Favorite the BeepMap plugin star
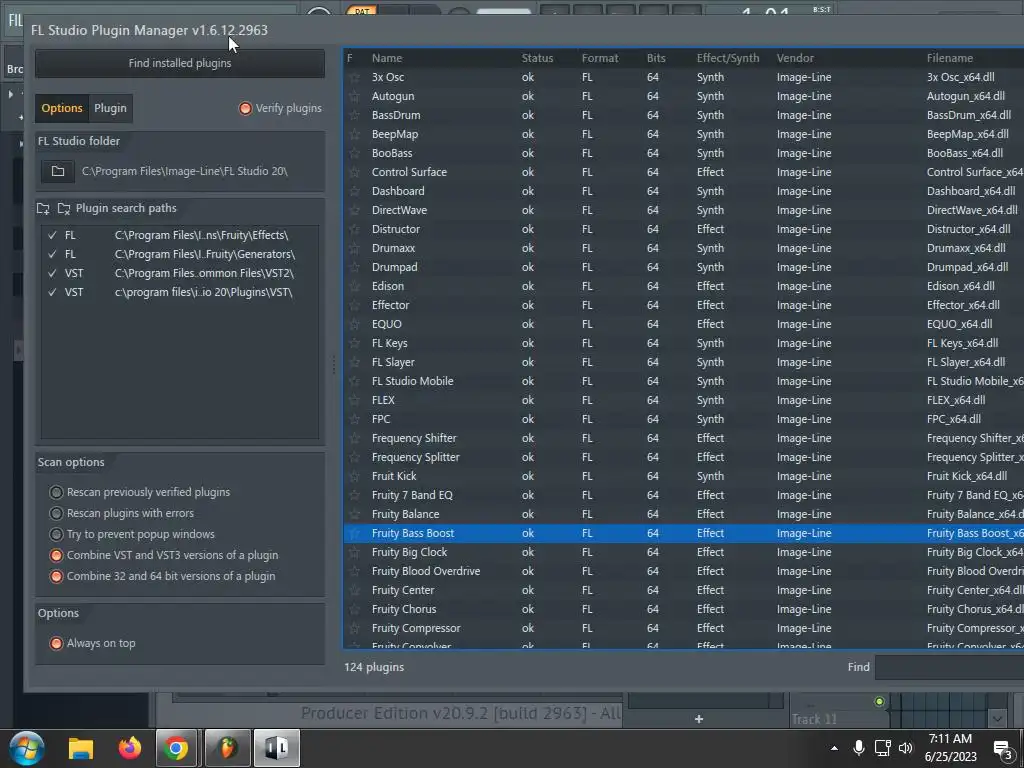The width and height of the screenshot is (1024, 768). 354,134
